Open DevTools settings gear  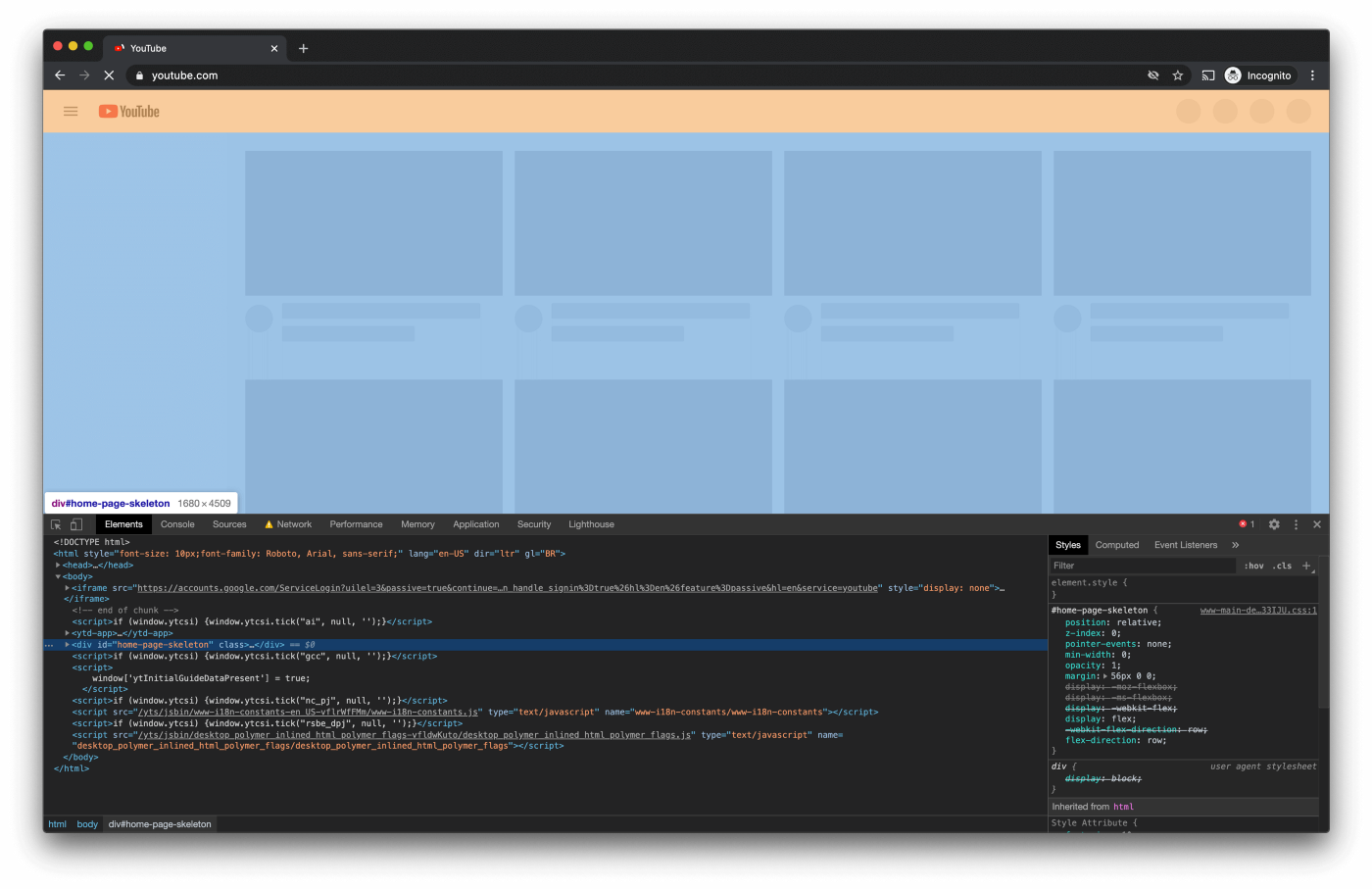click(x=1274, y=524)
